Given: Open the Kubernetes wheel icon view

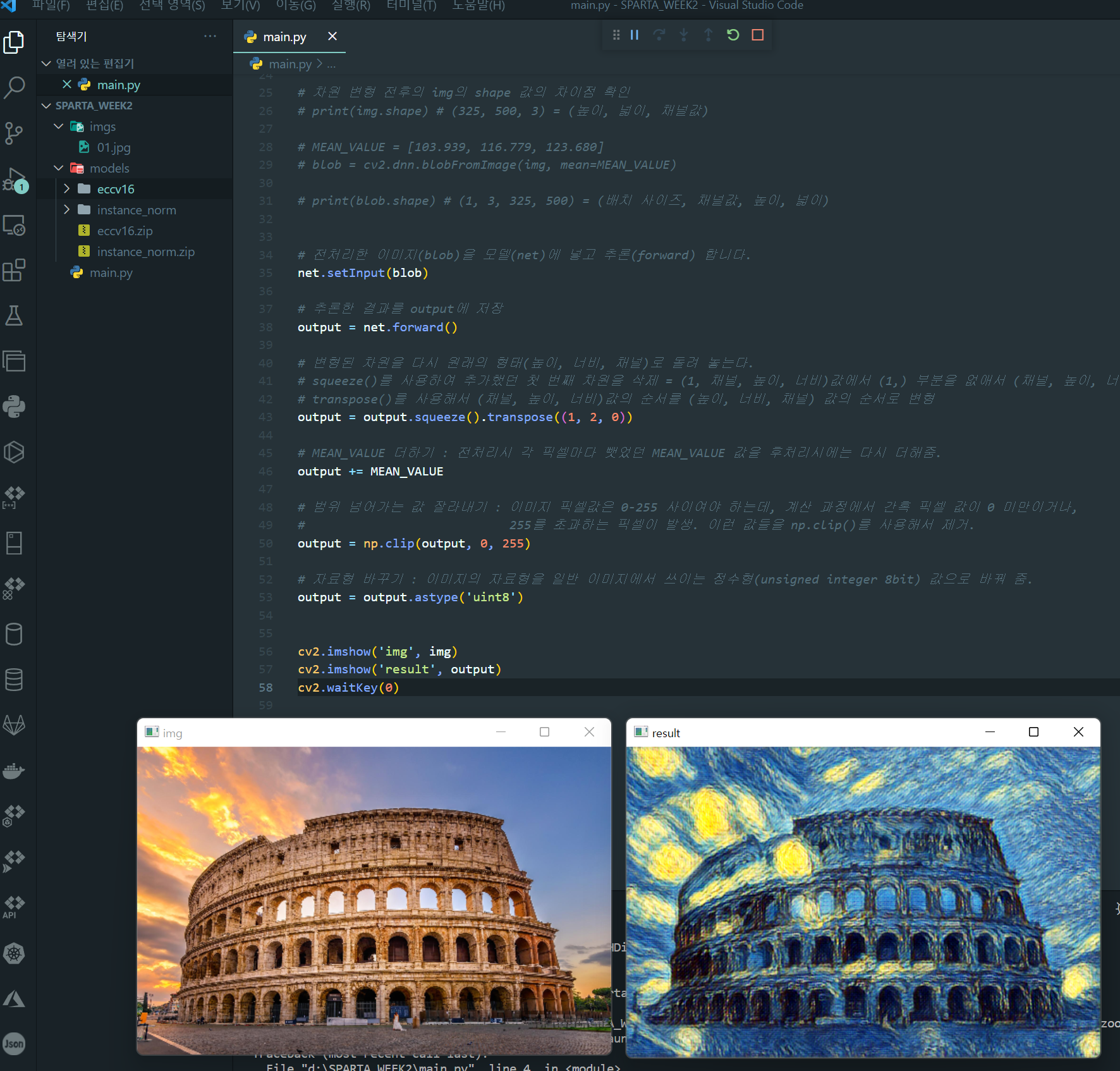Looking at the screenshot, I should pos(14,953).
